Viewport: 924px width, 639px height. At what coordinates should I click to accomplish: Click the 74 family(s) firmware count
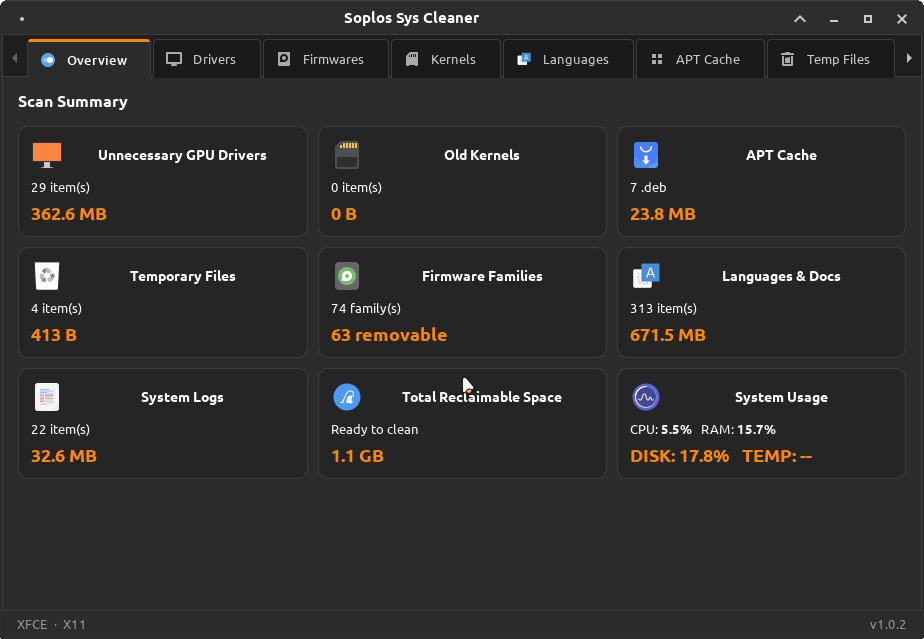(x=366, y=308)
